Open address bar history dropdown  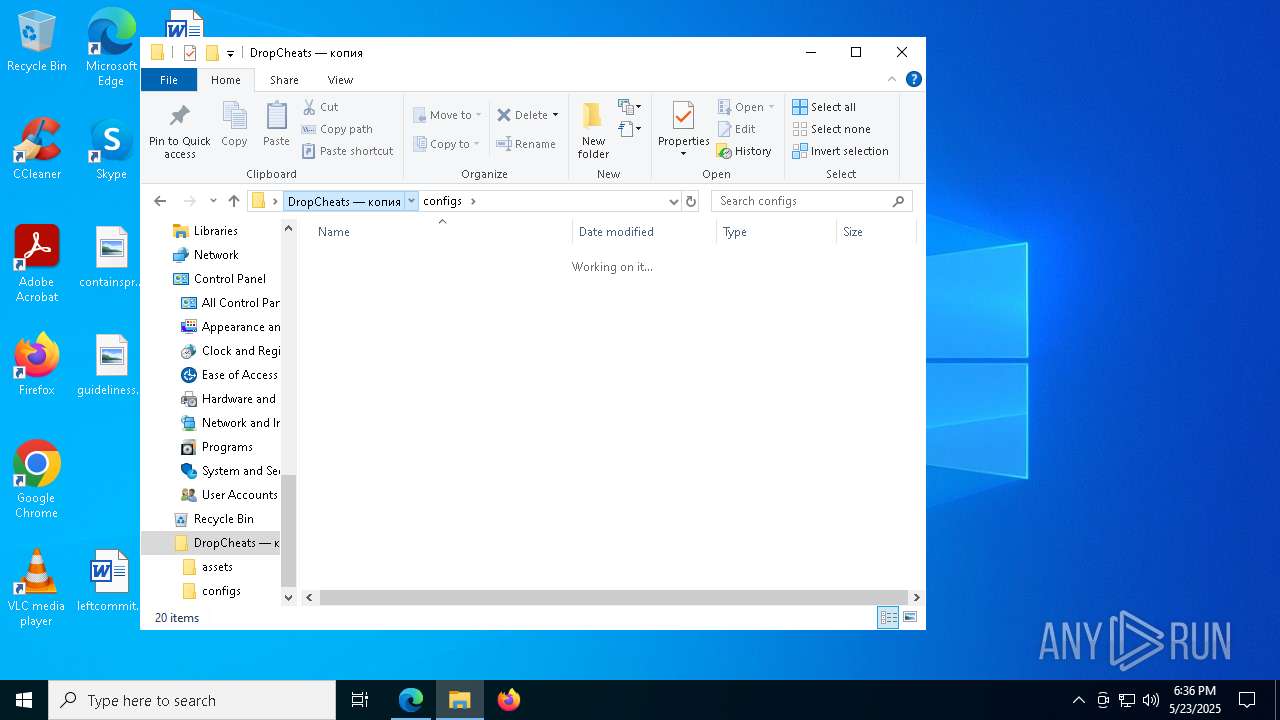tap(673, 201)
